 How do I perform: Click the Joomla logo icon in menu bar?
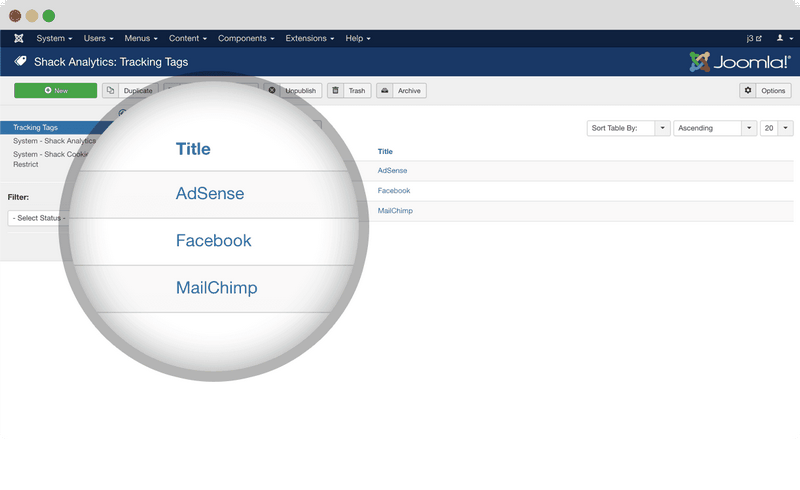click(18, 38)
